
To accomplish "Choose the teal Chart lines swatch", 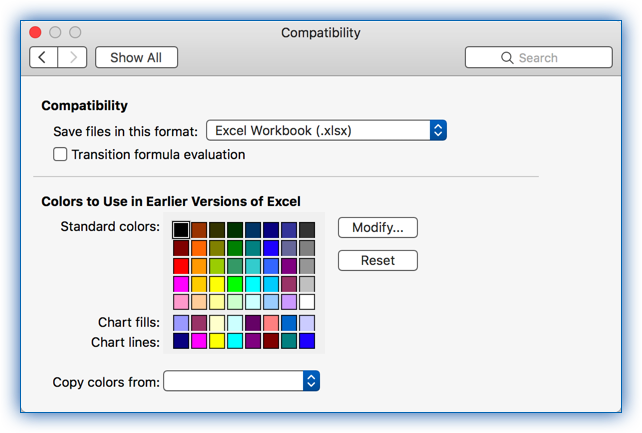I will point(289,341).
